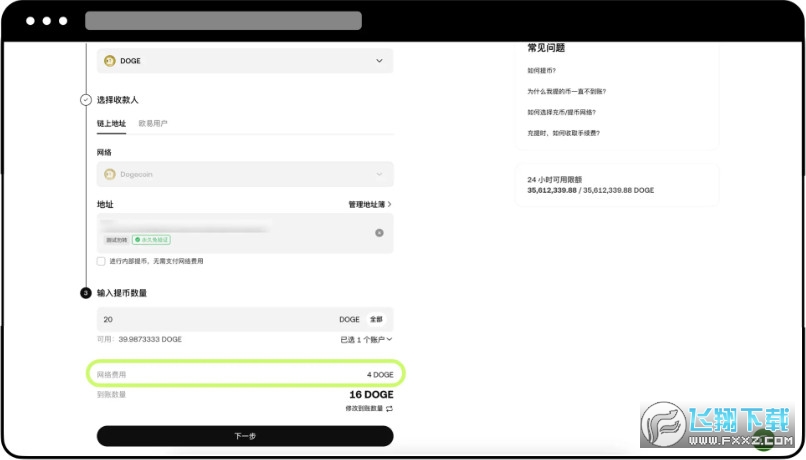The image size is (806, 460).
Task: Open 管理地址簿 address book link
Action: [x=369, y=204]
